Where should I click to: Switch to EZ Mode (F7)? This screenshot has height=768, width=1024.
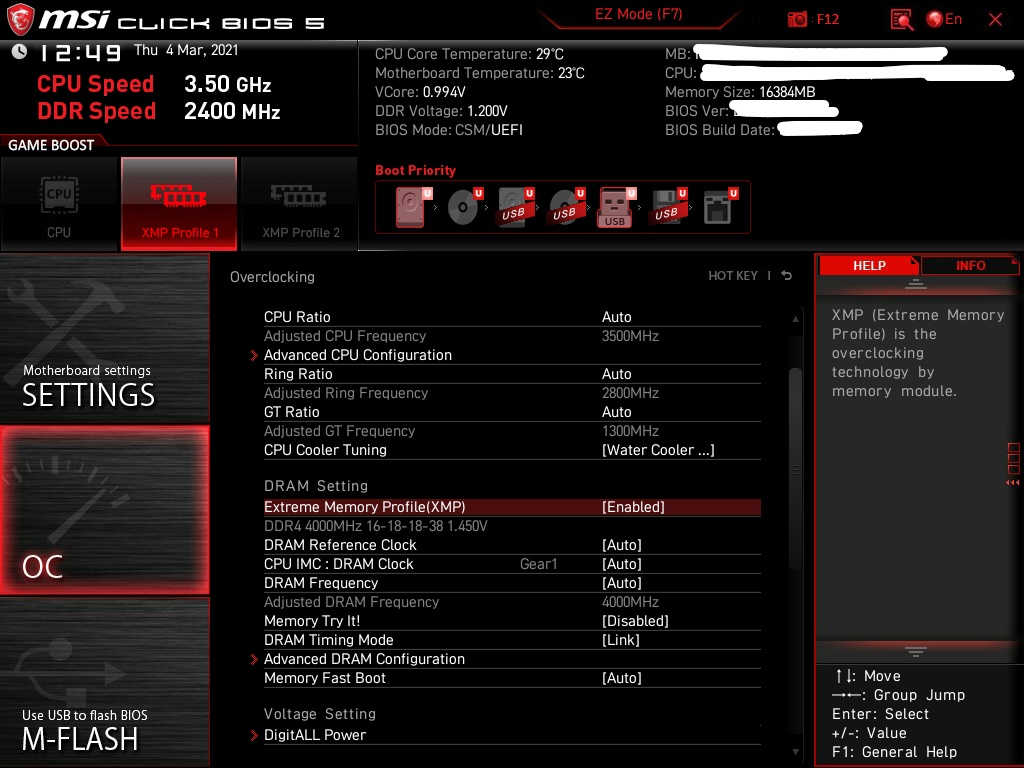638,14
